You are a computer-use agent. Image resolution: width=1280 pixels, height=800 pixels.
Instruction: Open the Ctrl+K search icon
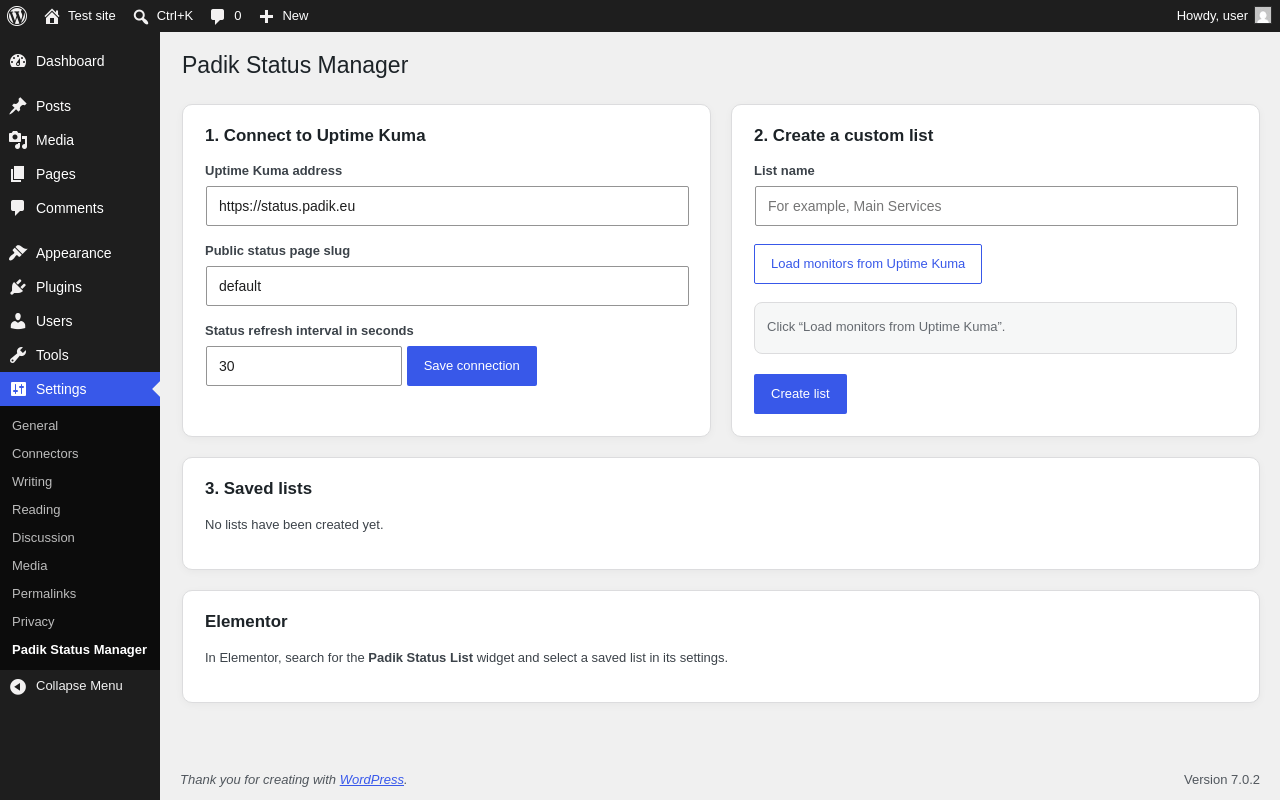[141, 16]
